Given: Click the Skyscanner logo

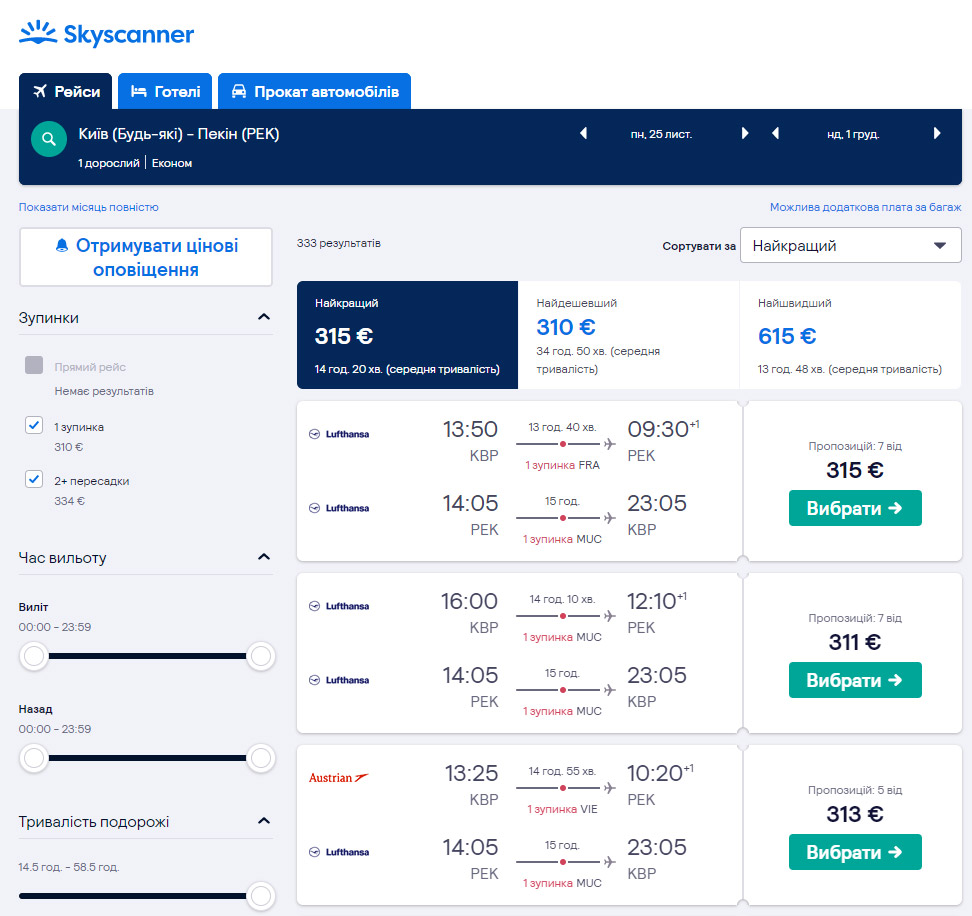Looking at the screenshot, I should tap(106, 33).
